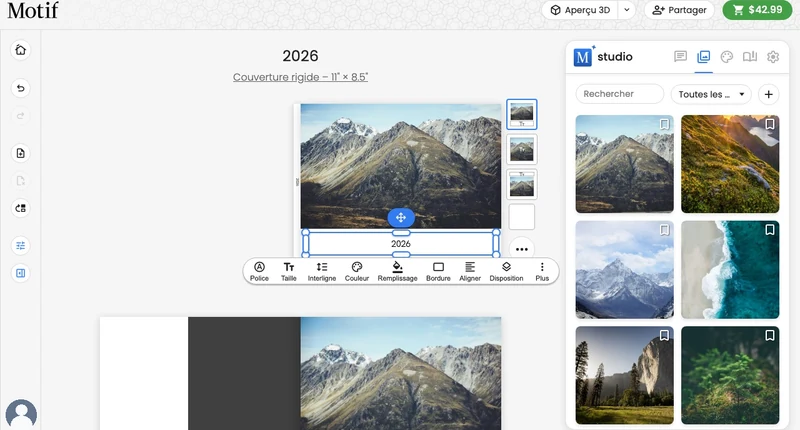Click the move handle above the text box
The width and height of the screenshot is (800, 430).
pyautogui.click(x=401, y=218)
